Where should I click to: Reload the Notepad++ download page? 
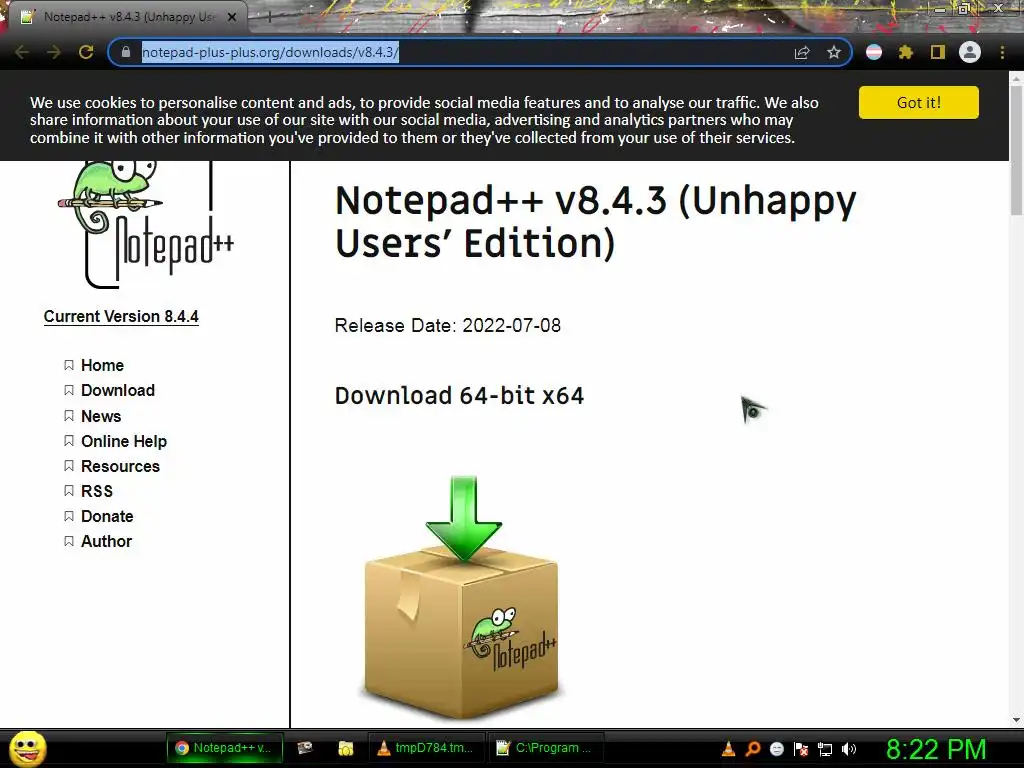coord(86,52)
